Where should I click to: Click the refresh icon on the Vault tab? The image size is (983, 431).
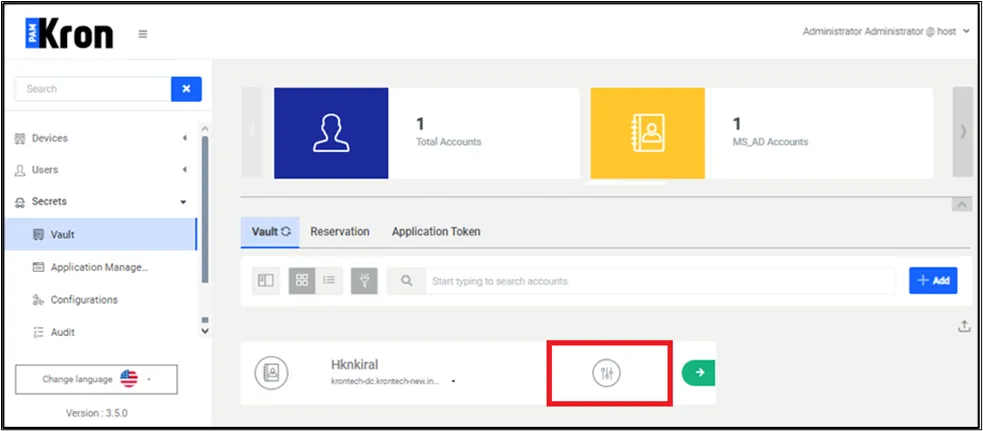tap(286, 232)
